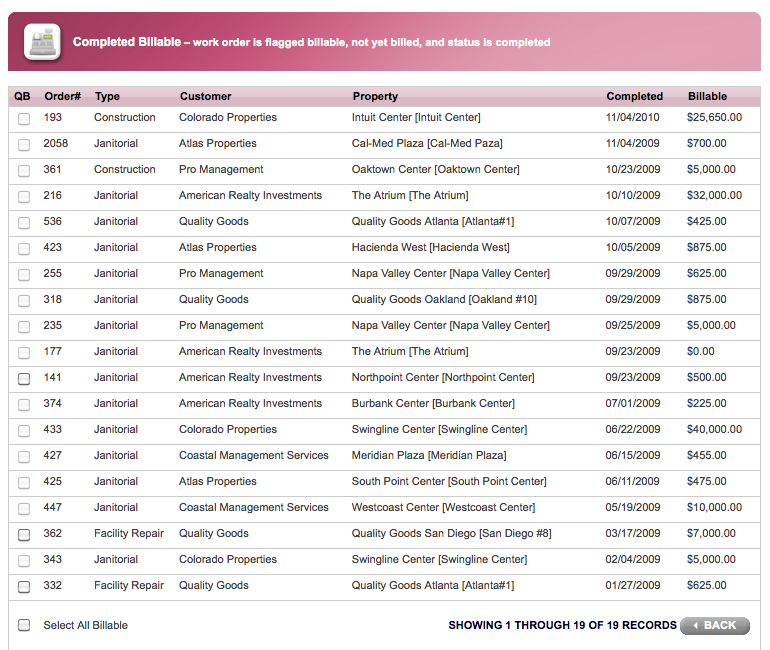Click the Order# column header
The width and height of the screenshot is (770, 650).
click(x=62, y=96)
